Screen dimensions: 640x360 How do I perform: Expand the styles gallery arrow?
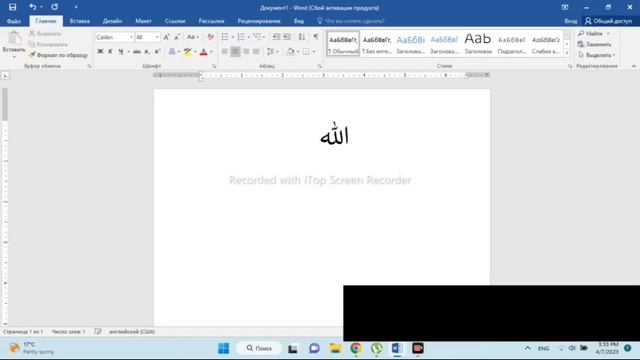coord(567,53)
